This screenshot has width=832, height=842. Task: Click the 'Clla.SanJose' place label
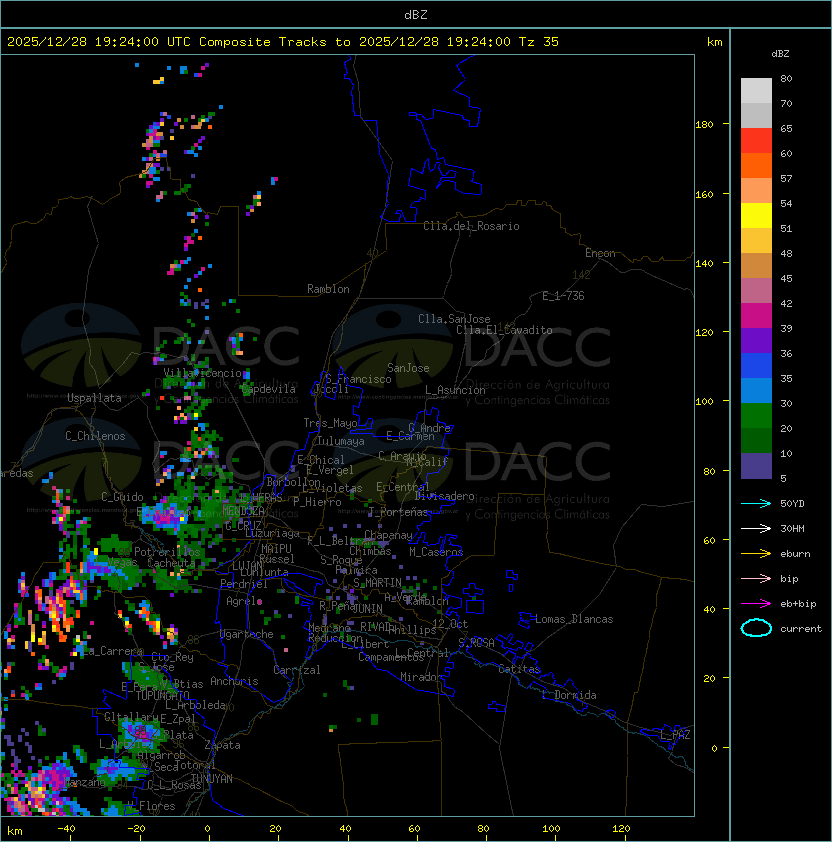pyautogui.click(x=454, y=319)
